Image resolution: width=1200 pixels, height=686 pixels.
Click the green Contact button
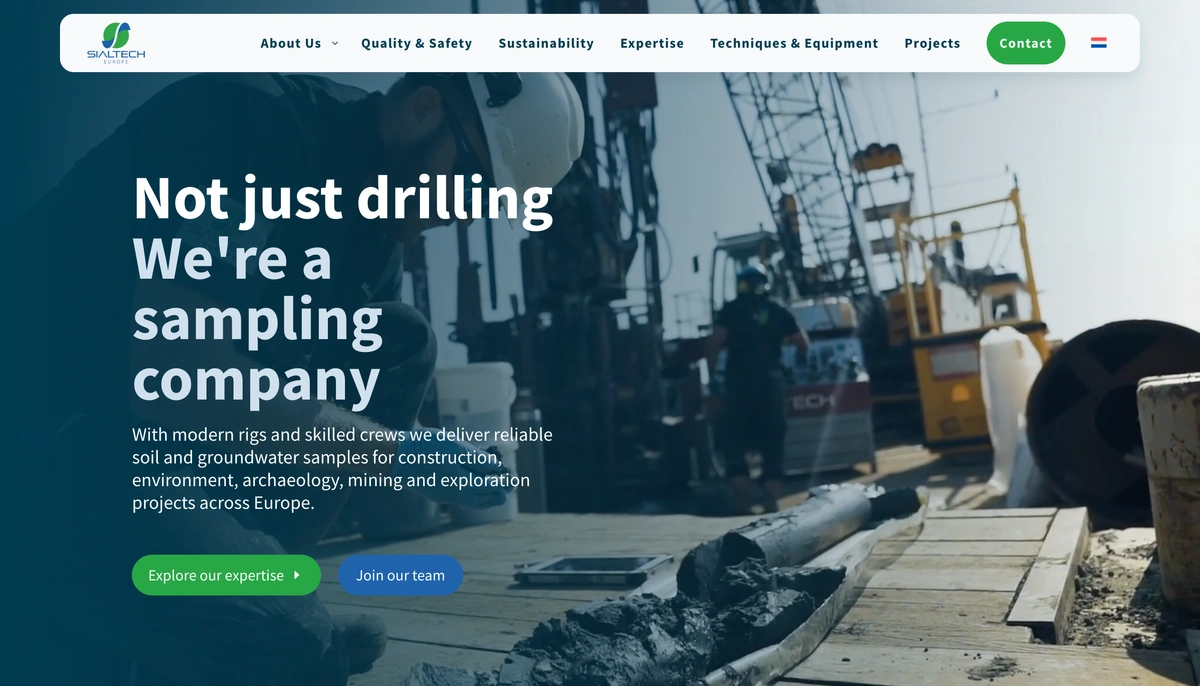click(x=1025, y=43)
